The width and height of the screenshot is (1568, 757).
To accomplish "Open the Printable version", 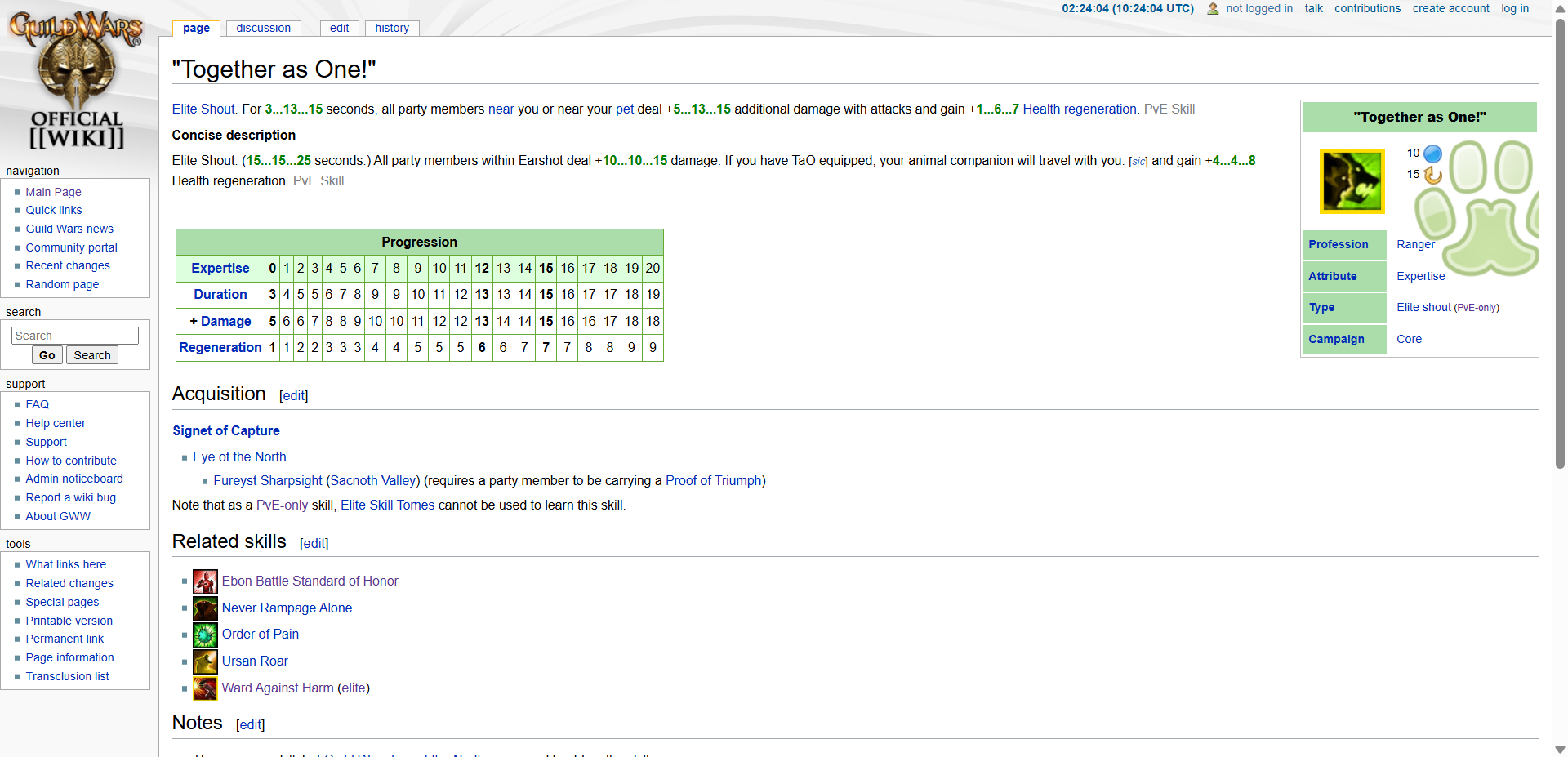I will pyautogui.click(x=69, y=621).
